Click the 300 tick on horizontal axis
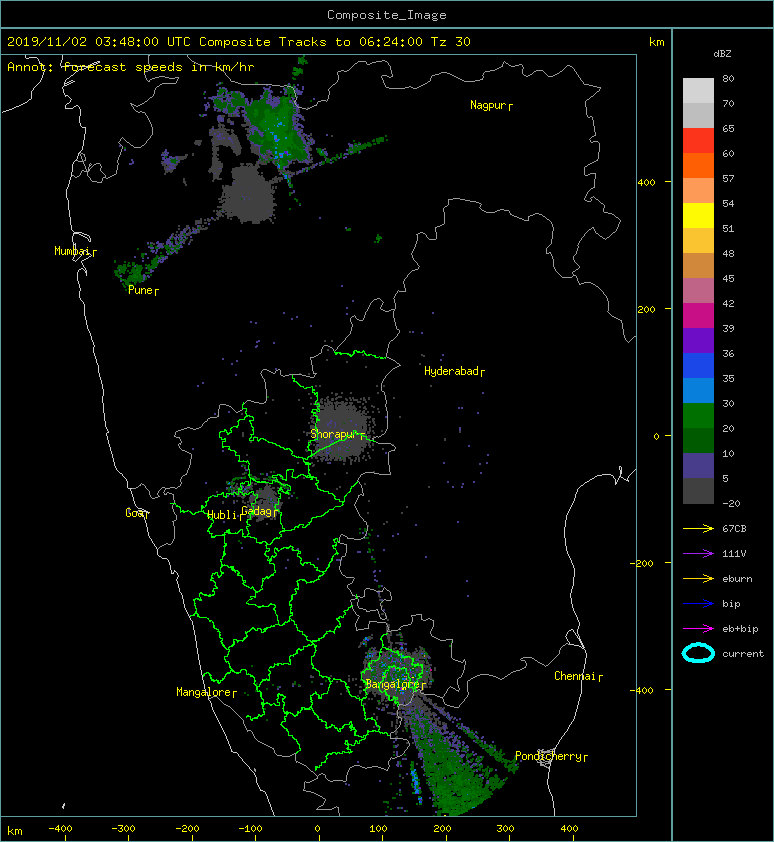The height and width of the screenshot is (842, 774). (x=505, y=829)
